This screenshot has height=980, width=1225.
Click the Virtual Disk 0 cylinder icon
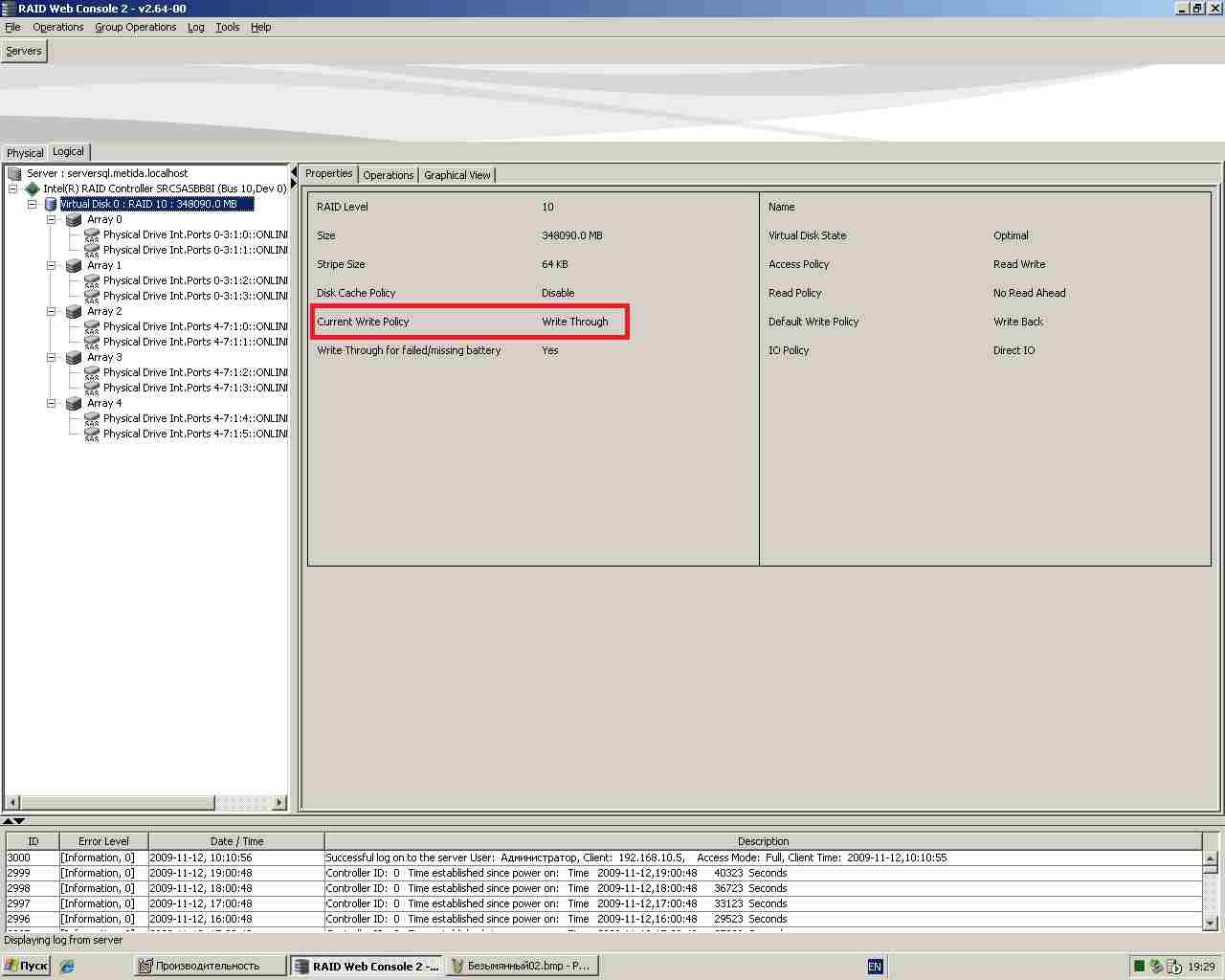(51, 204)
